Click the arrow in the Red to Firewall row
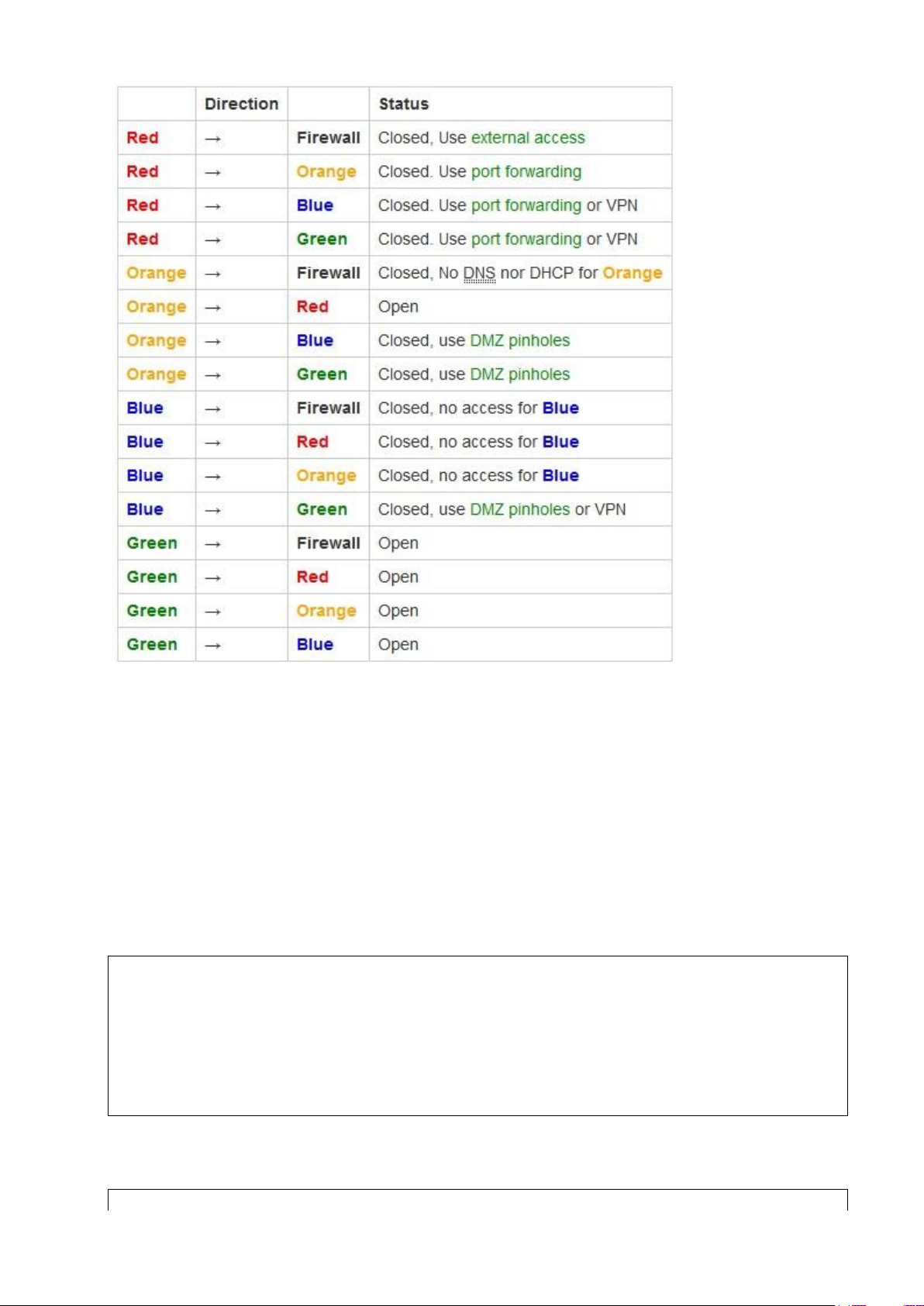Viewport: 924px width, 1306px height. [x=213, y=139]
